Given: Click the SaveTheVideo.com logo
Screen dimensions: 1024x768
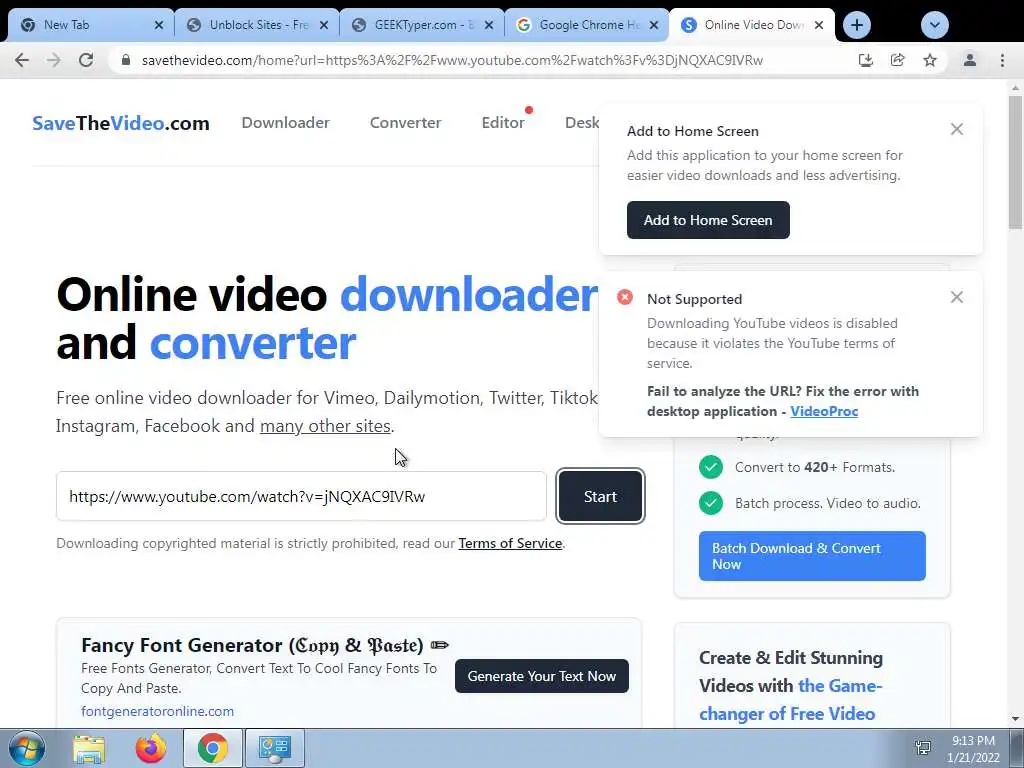Looking at the screenshot, I should [121, 123].
